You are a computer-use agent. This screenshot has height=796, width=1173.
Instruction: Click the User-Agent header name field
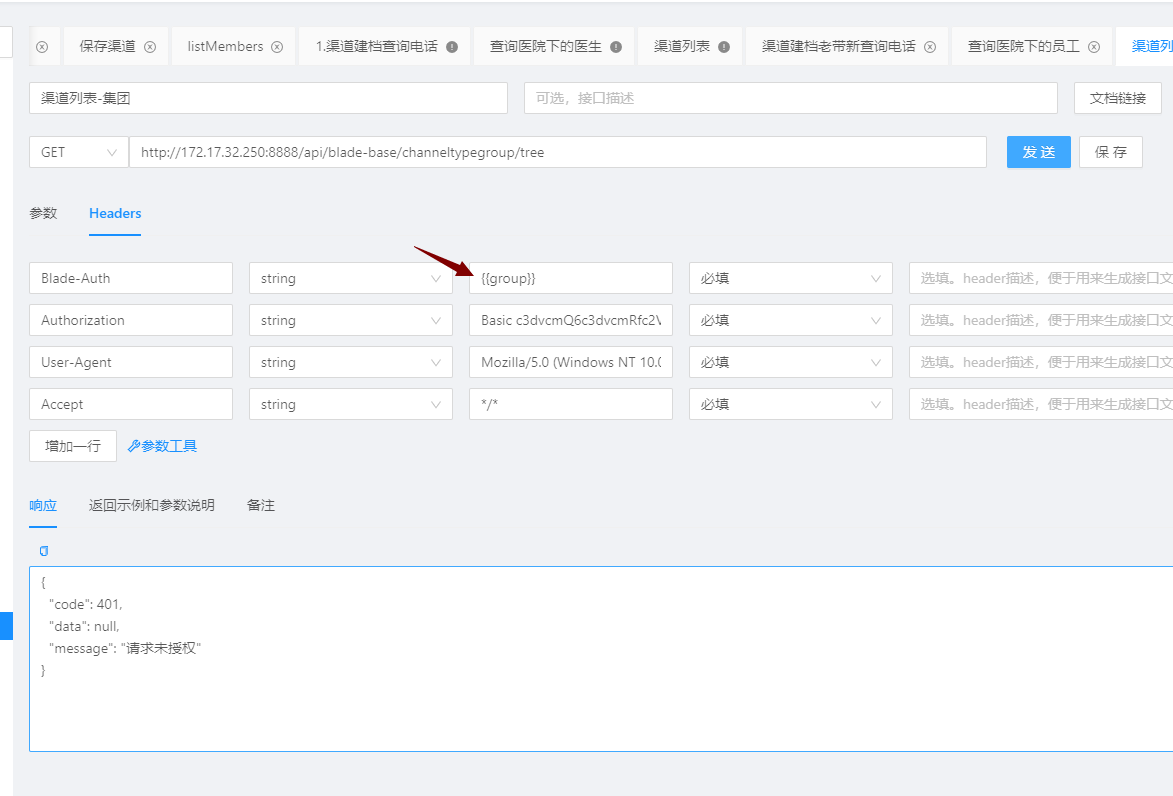[131, 362]
